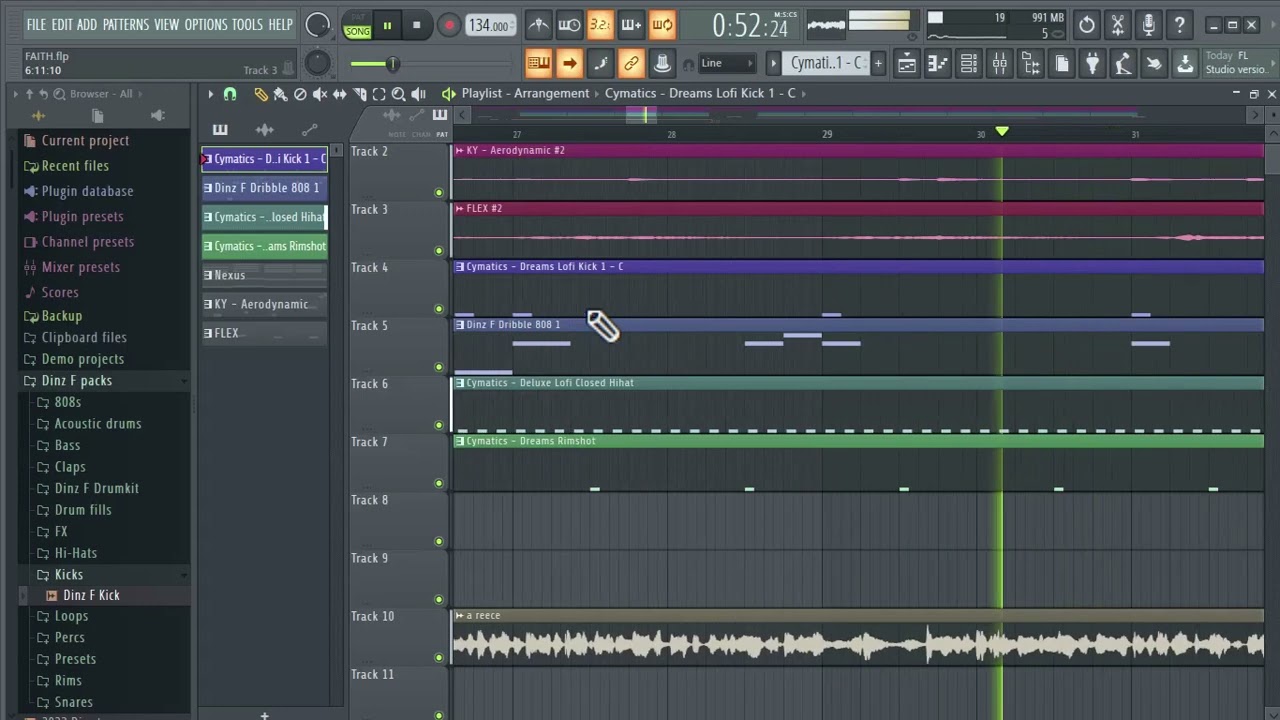Click the record button
This screenshot has width=1280, height=720.
click(449, 25)
